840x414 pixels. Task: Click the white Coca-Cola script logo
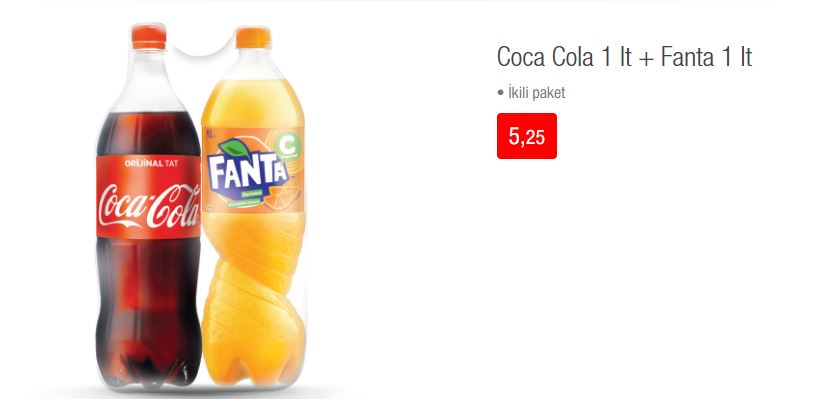(149, 205)
